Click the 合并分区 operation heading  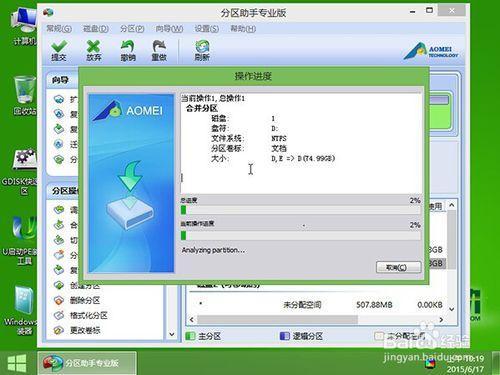pyautogui.click(x=202, y=108)
